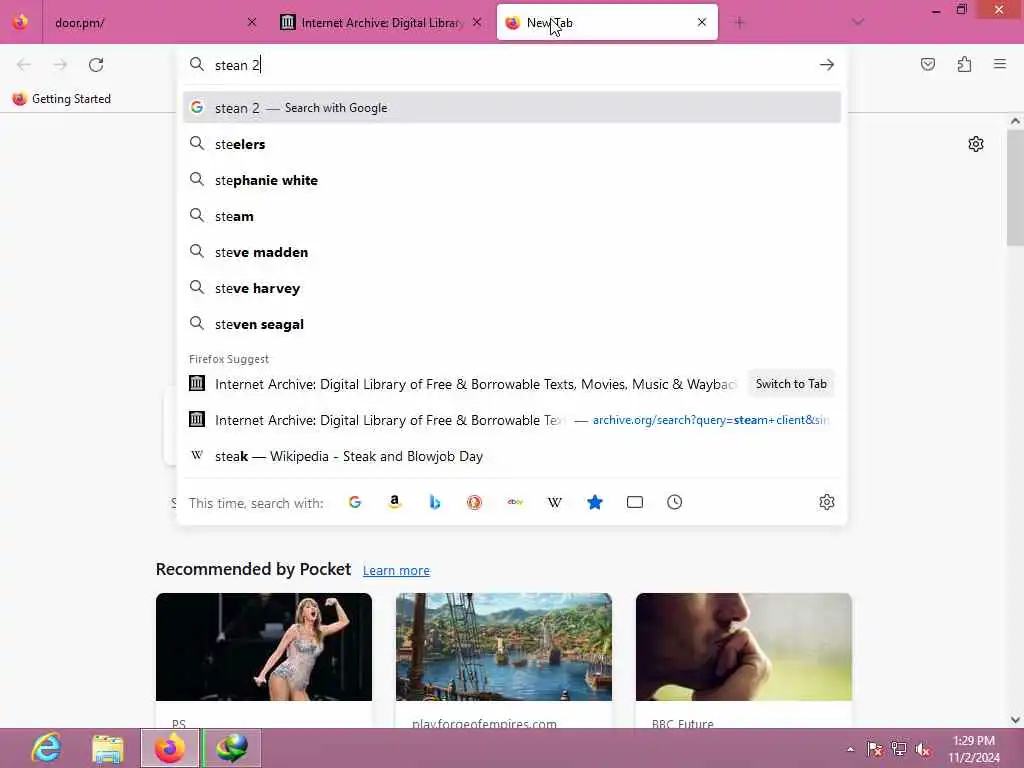The height and width of the screenshot is (768, 1024).
Task: Open steak Wikipedia suggestion
Action: pos(512,456)
